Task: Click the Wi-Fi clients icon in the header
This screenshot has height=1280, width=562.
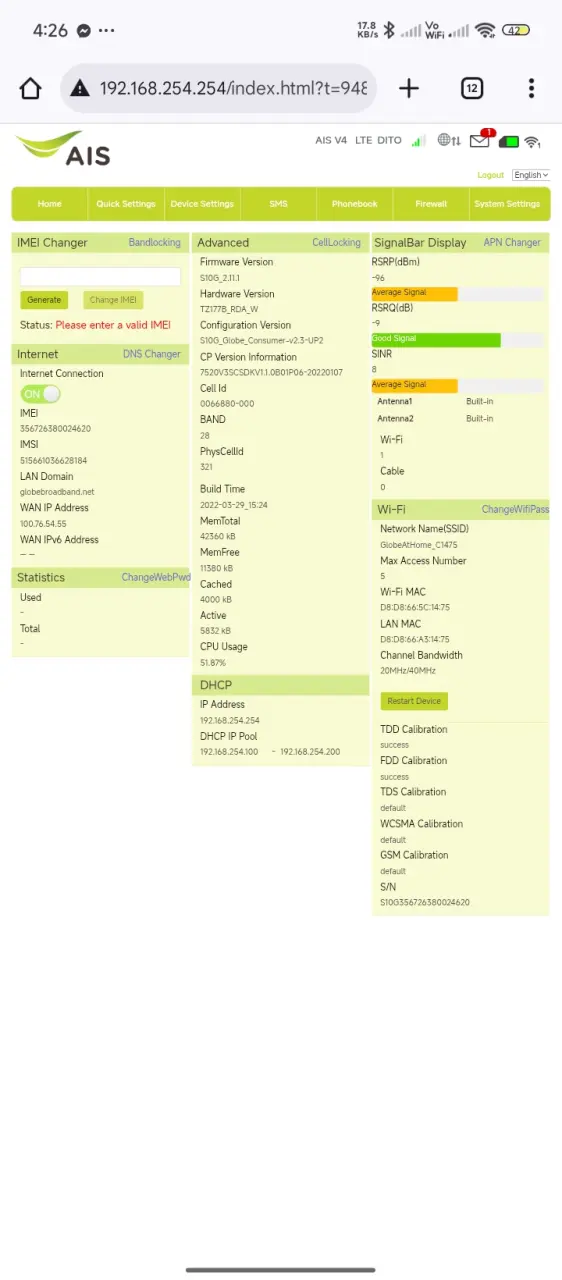Action: [533, 141]
